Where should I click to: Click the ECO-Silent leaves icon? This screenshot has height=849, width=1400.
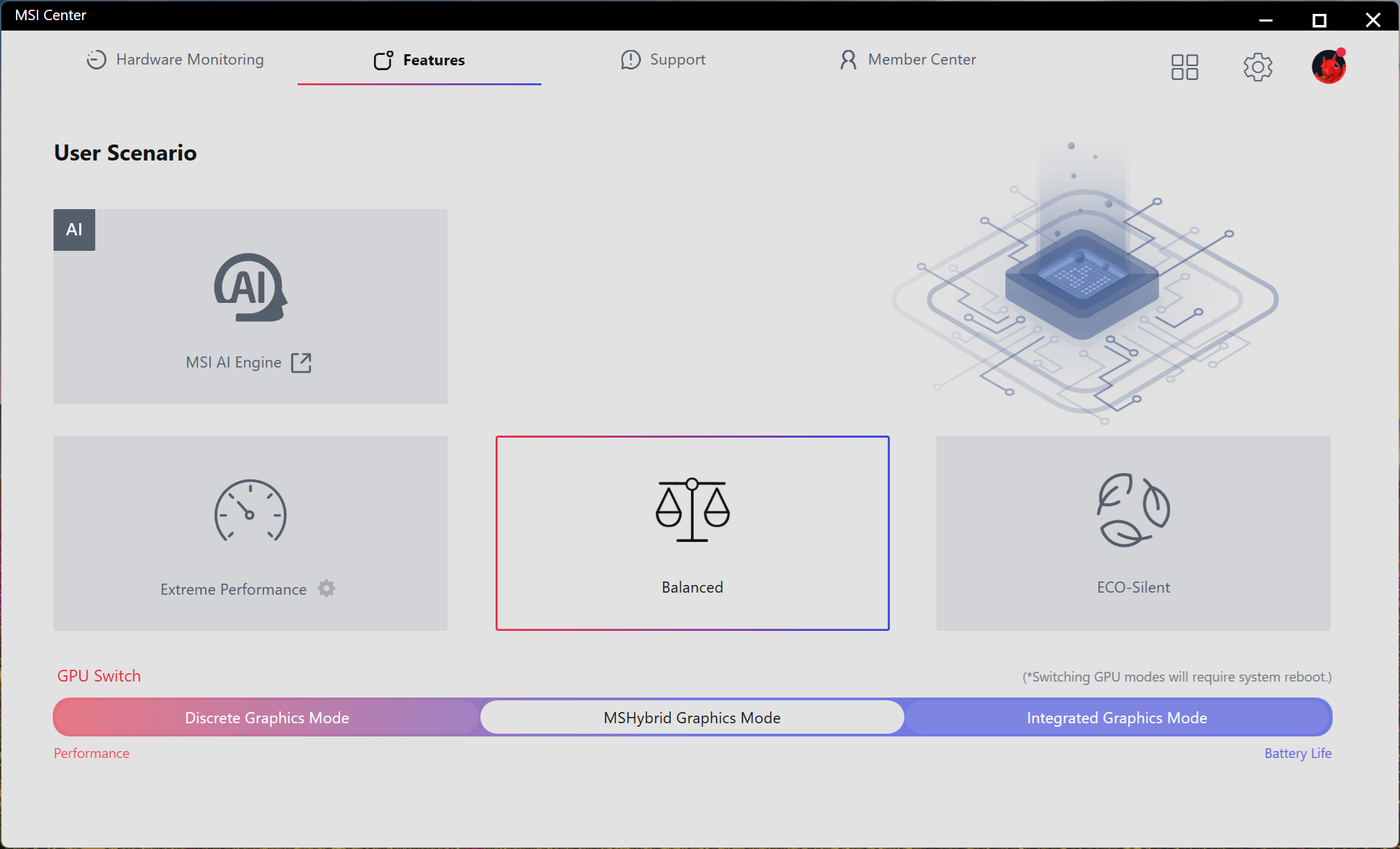pos(1133,510)
